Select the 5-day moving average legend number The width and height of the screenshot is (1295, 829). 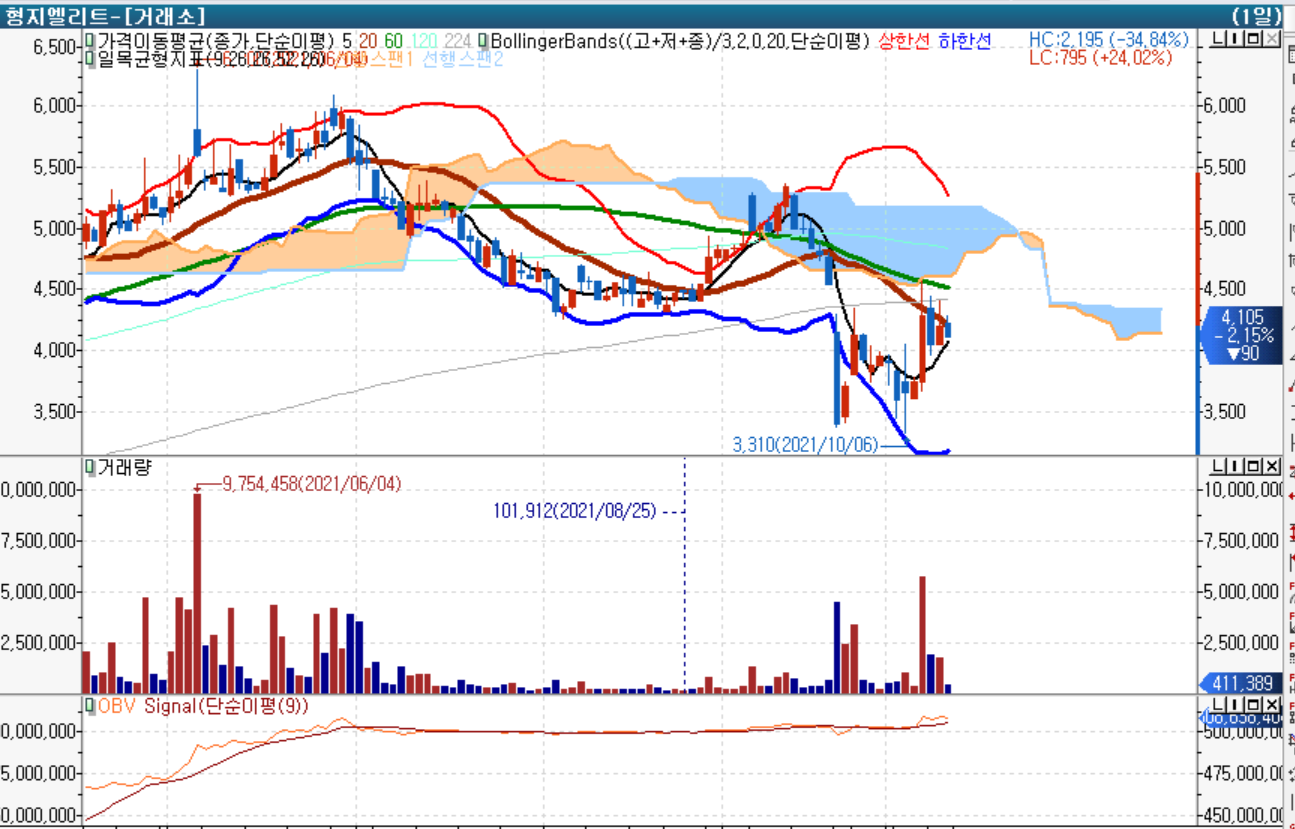click(x=346, y=41)
